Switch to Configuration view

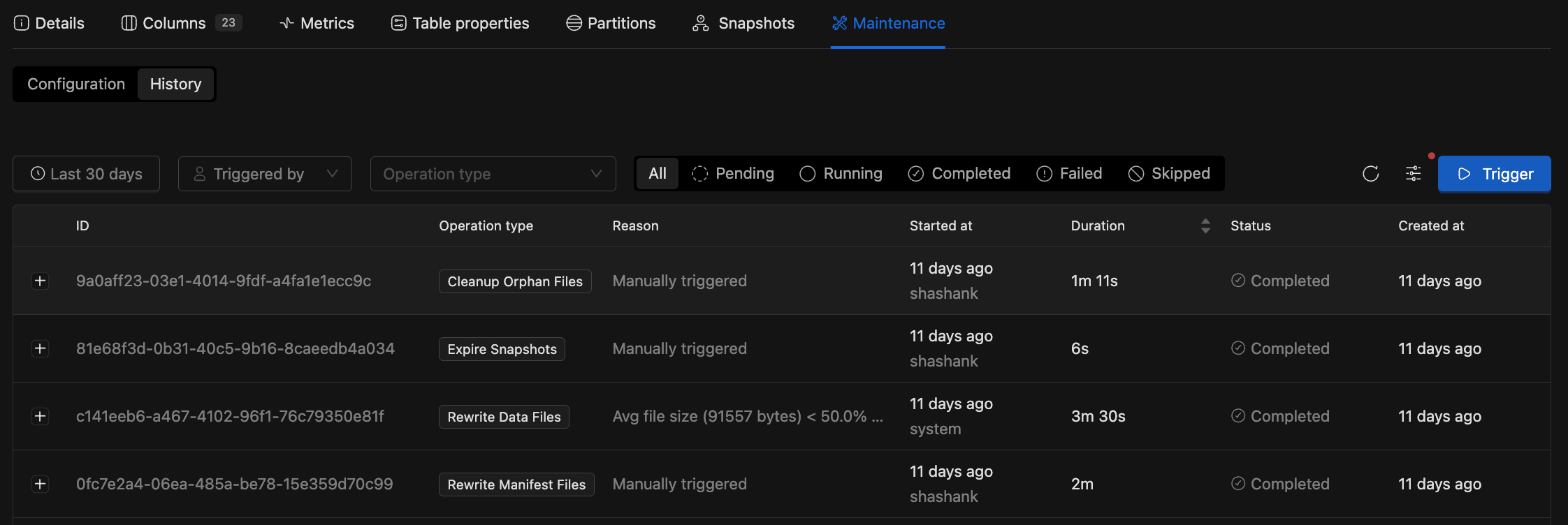click(76, 84)
